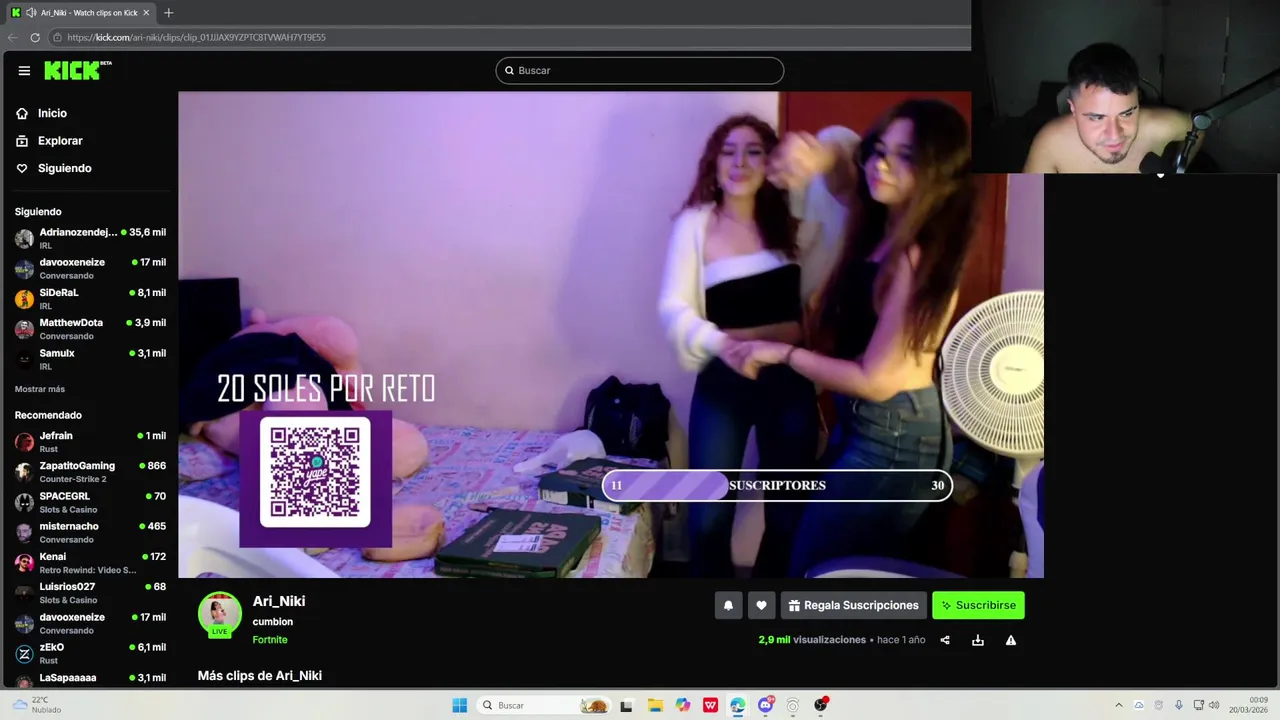Open the davooxeneize channel under Siguiendo

click(x=90, y=268)
